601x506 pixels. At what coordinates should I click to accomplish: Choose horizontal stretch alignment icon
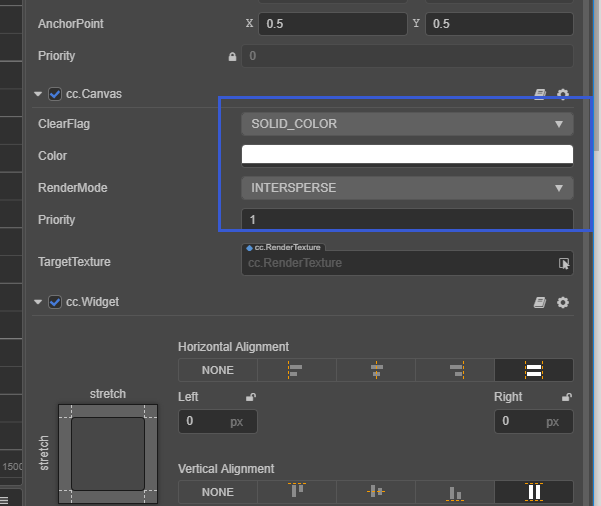click(x=534, y=370)
